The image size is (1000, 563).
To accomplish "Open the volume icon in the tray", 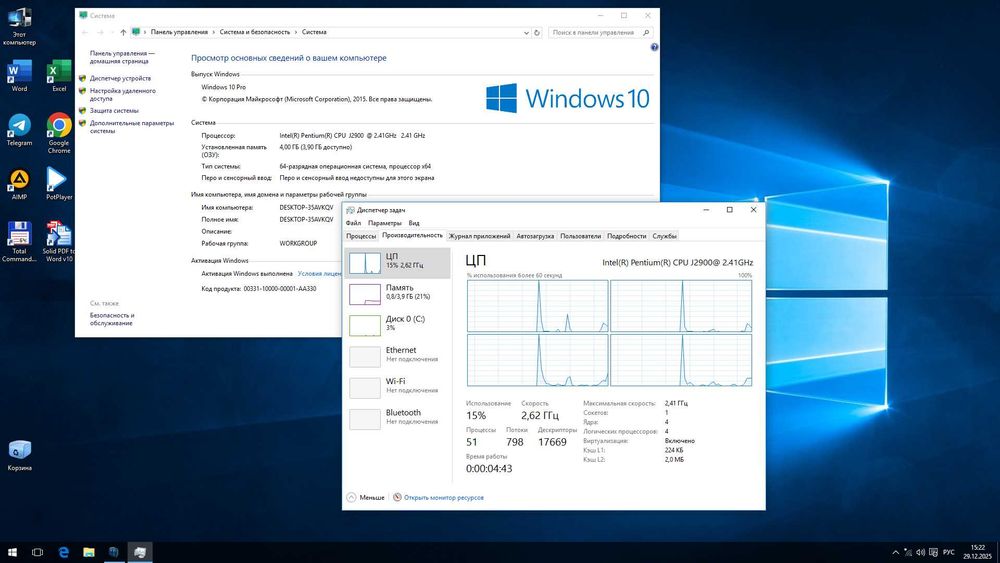I will pos(920,552).
